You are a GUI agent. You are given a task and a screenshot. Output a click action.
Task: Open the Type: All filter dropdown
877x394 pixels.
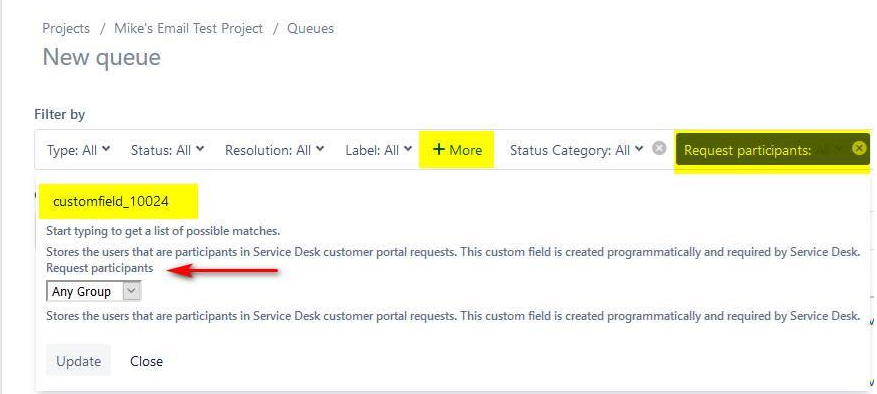pos(78,150)
